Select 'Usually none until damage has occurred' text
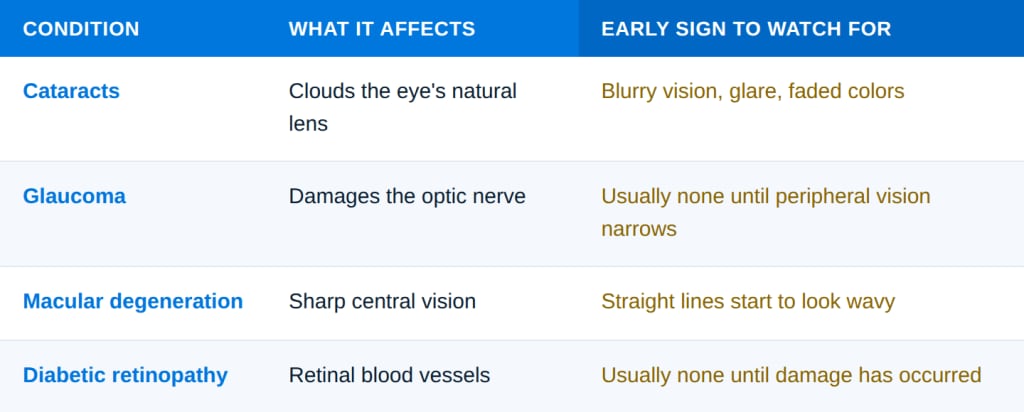The width and height of the screenshot is (1024, 412). [x=792, y=375]
